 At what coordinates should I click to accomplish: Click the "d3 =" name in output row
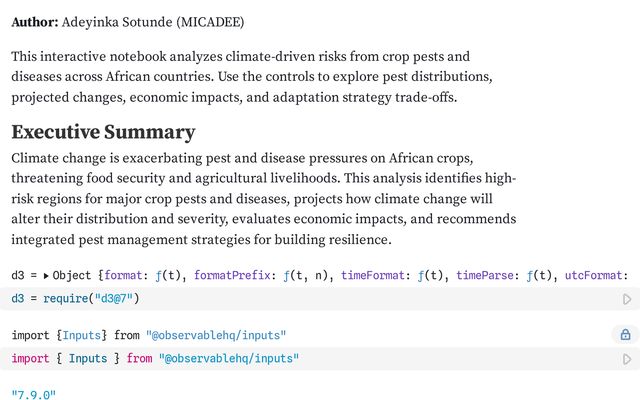pyautogui.click(x=25, y=275)
